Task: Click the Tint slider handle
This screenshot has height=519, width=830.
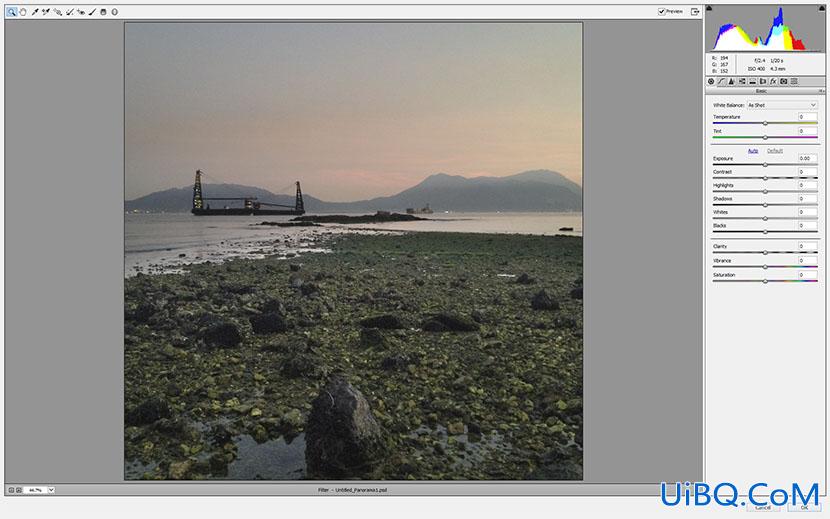Action: [765, 138]
